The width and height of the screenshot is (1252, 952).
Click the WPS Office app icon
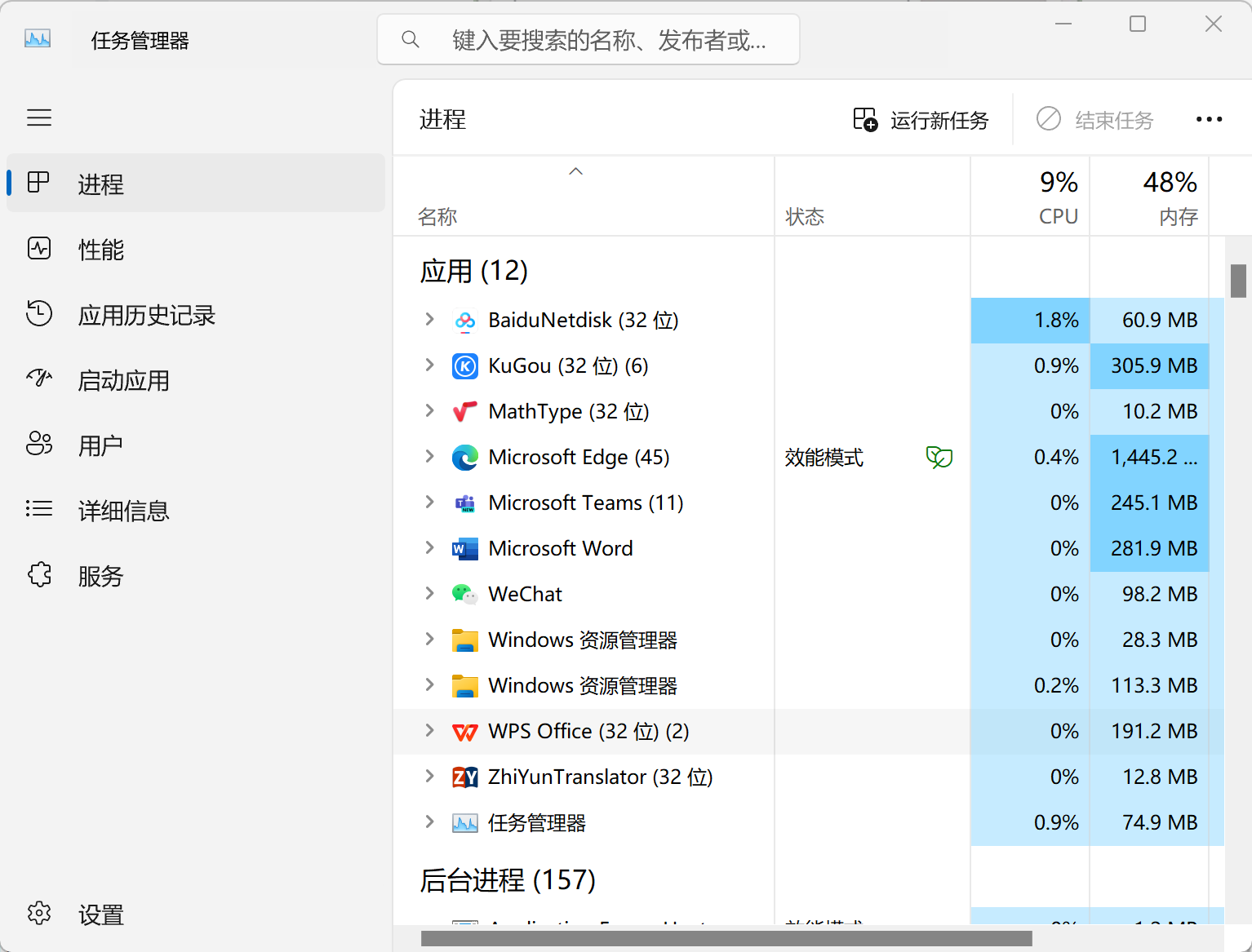tap(465, 732)
